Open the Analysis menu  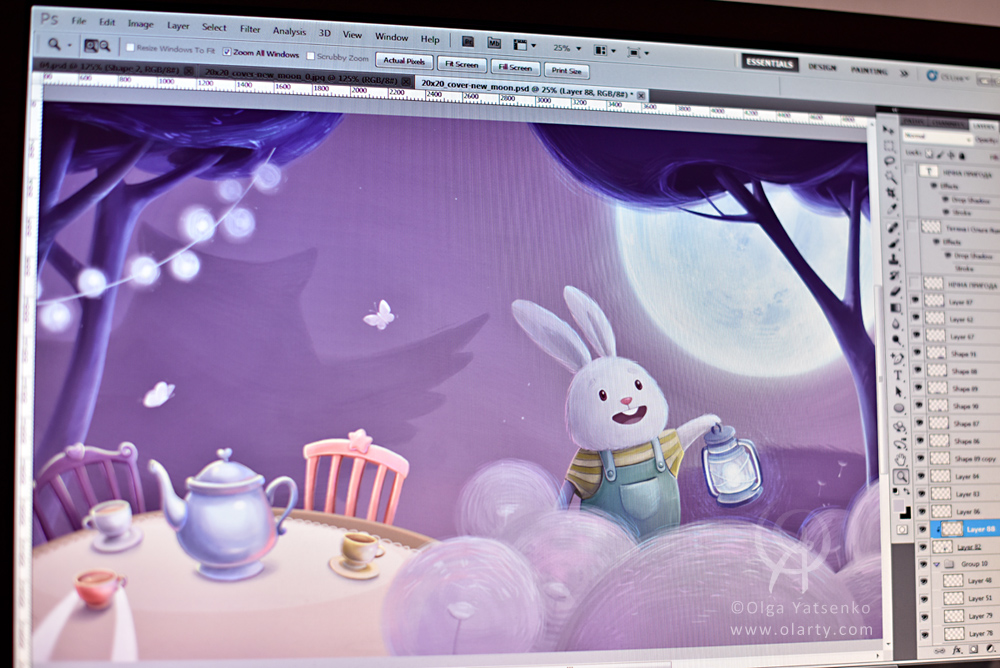tap(290, 31)
